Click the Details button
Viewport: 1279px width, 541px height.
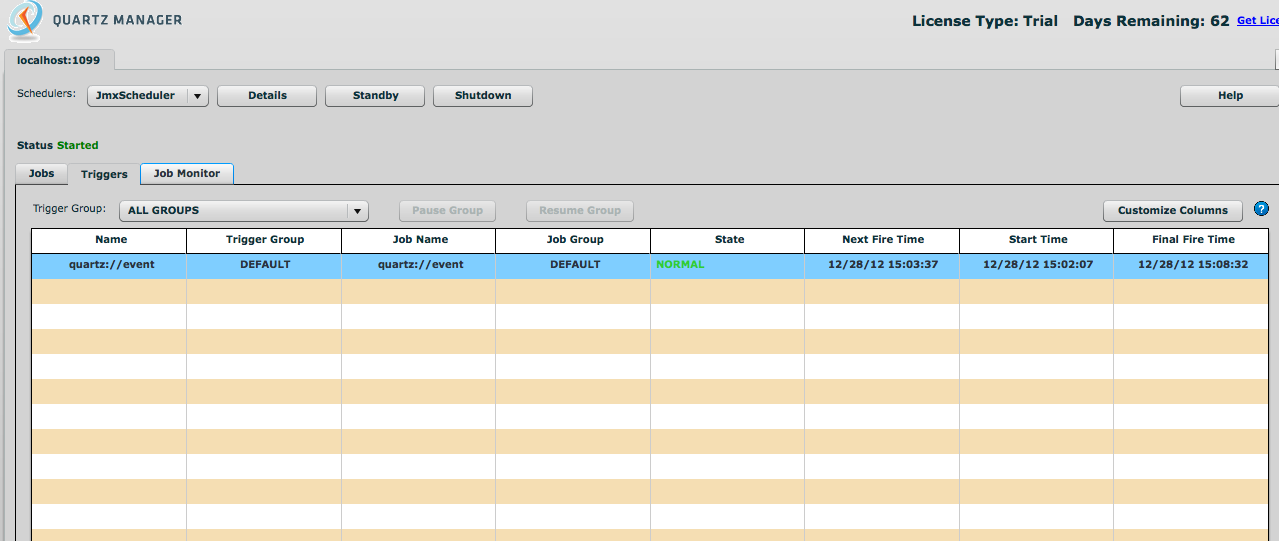[x=267, y=96]
